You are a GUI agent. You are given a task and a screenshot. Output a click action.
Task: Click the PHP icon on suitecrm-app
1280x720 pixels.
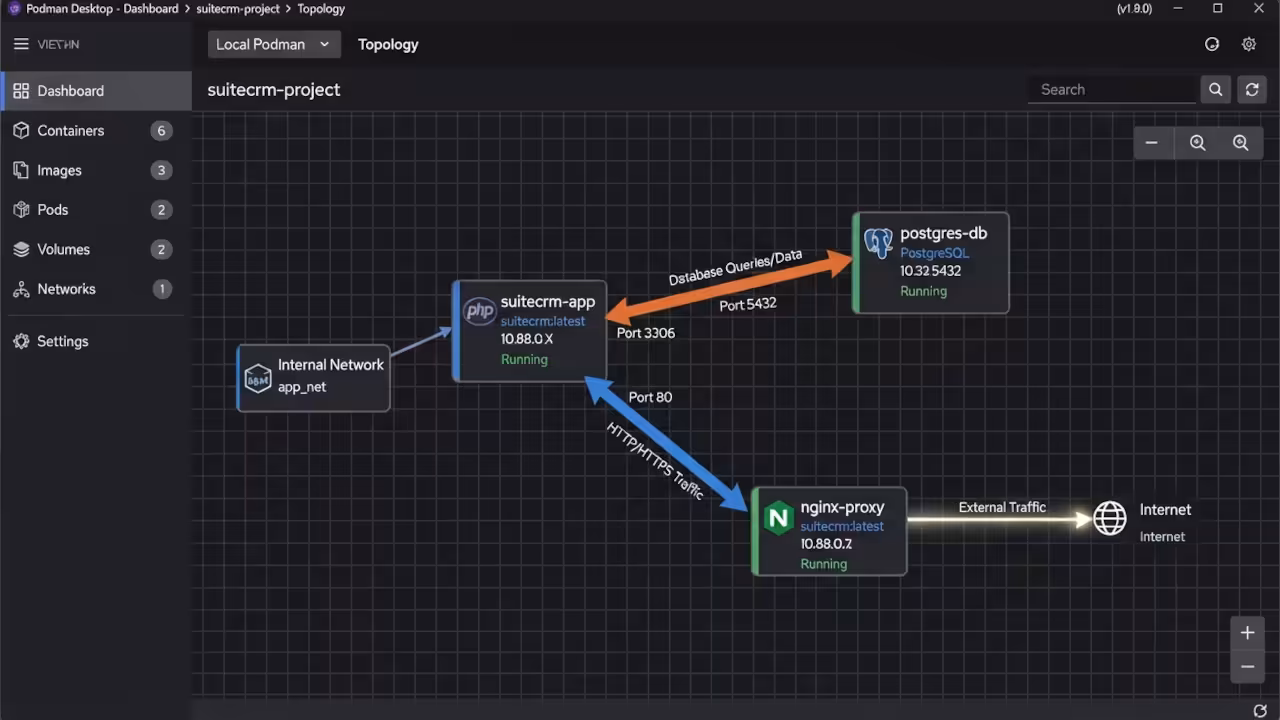(x=480, y=311)
